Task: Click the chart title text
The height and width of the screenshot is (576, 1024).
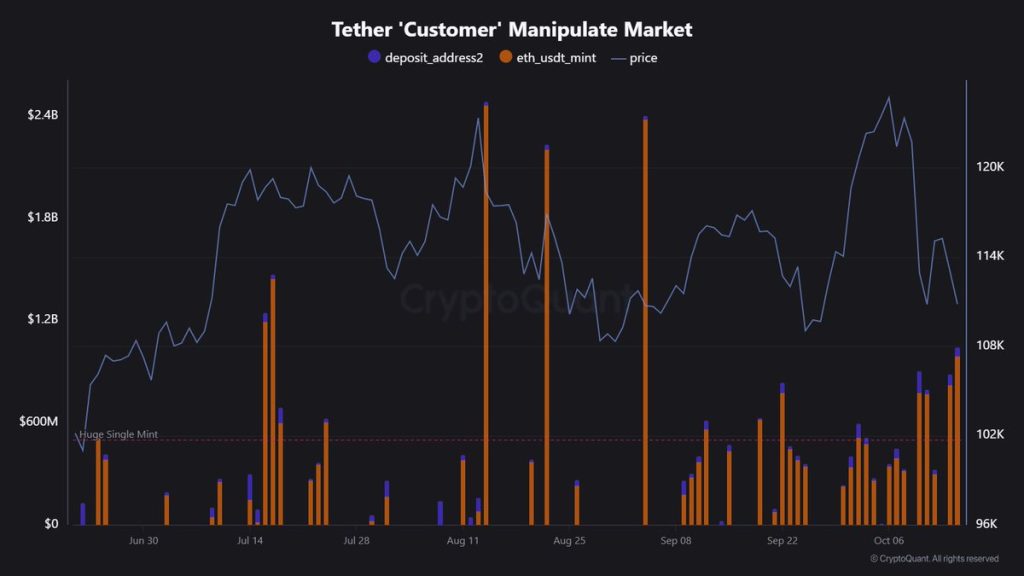Action: click(x=512, y=30)
